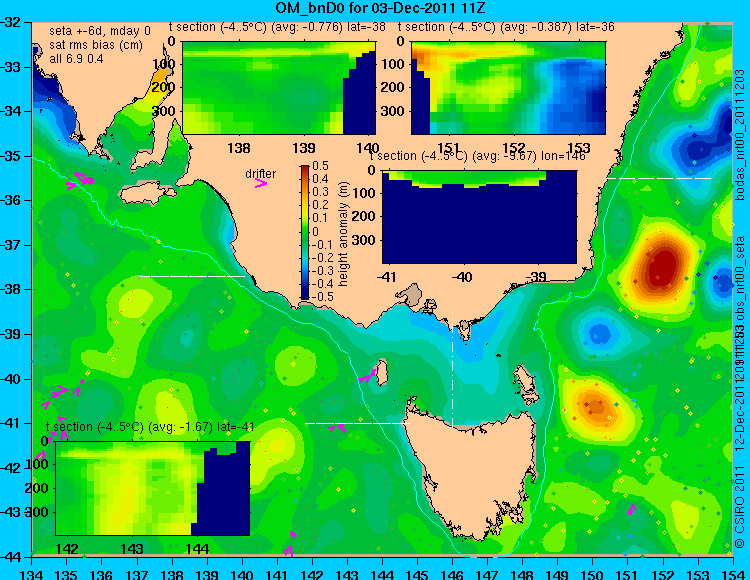Select the lat=-41 temperature section title
The width and height of the screenshot is (750, 580).
(150, 427)
